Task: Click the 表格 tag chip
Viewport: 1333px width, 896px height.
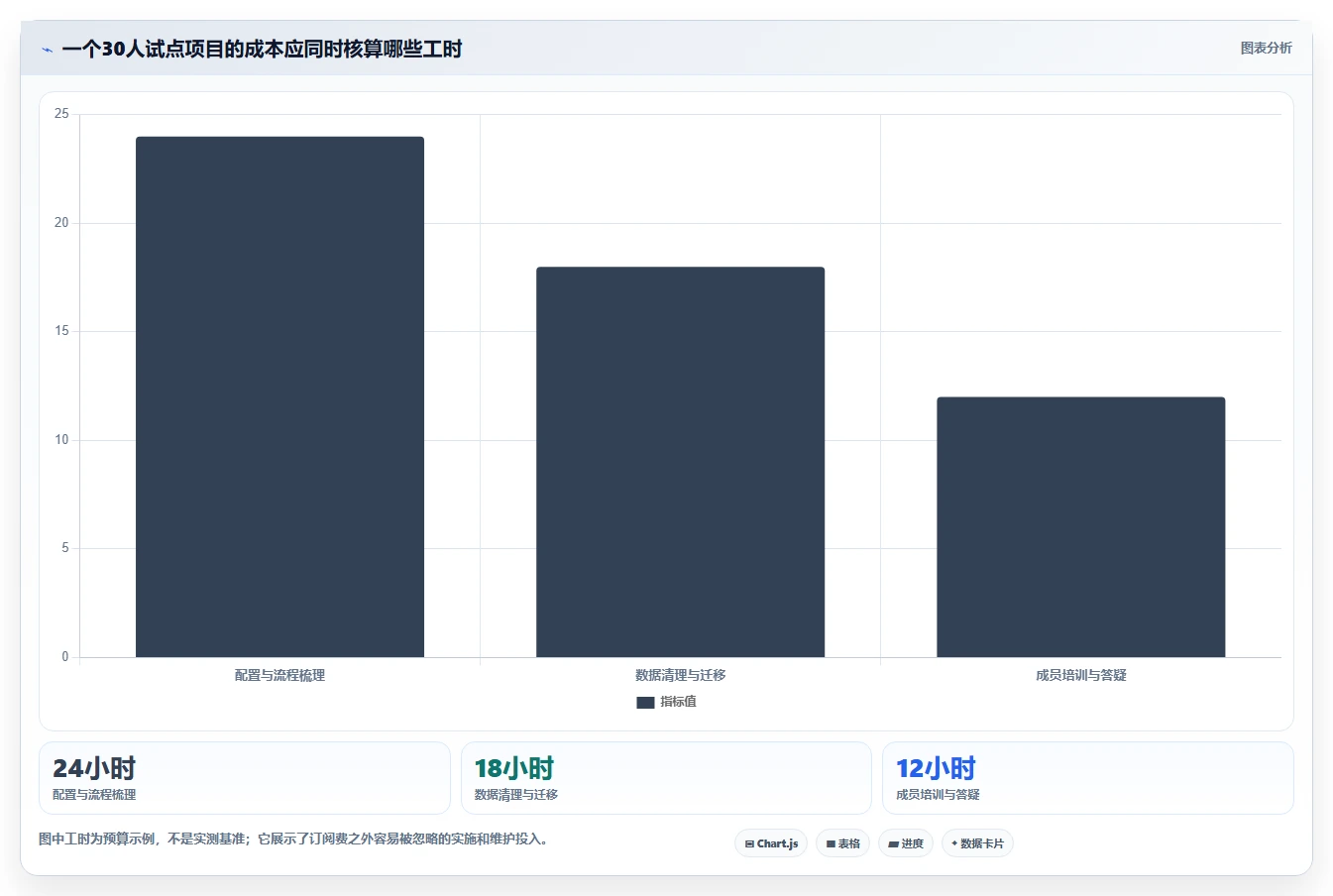Action: (842, 843)
